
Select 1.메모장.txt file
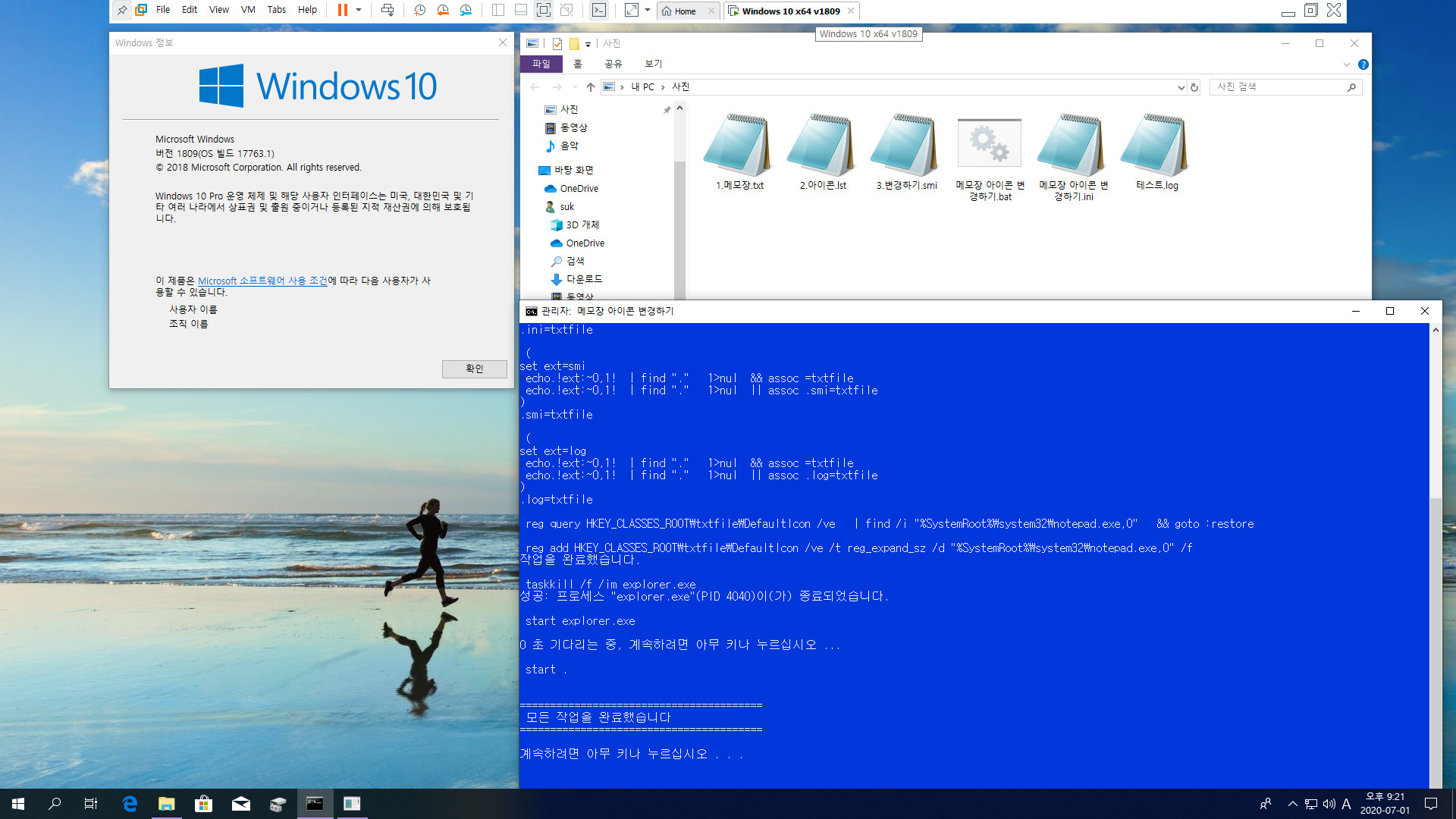tap(739, 153)
